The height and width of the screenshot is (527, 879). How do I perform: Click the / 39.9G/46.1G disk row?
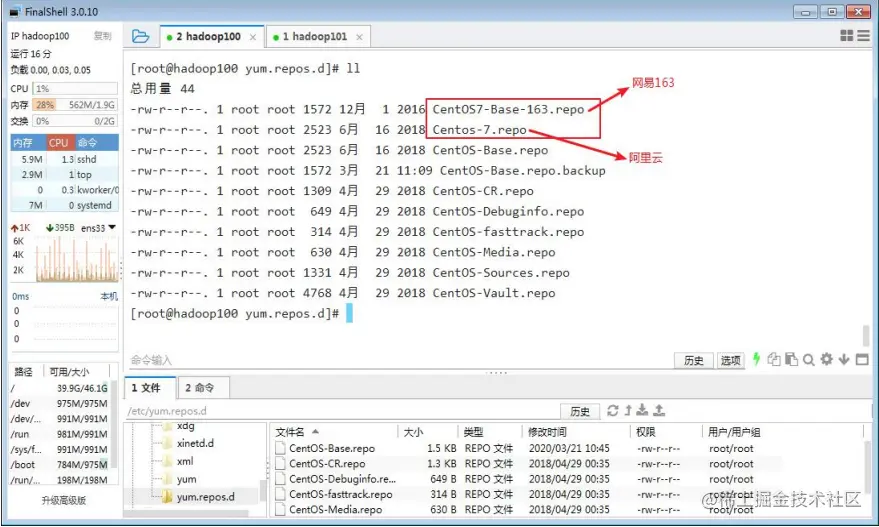(59, 388)
